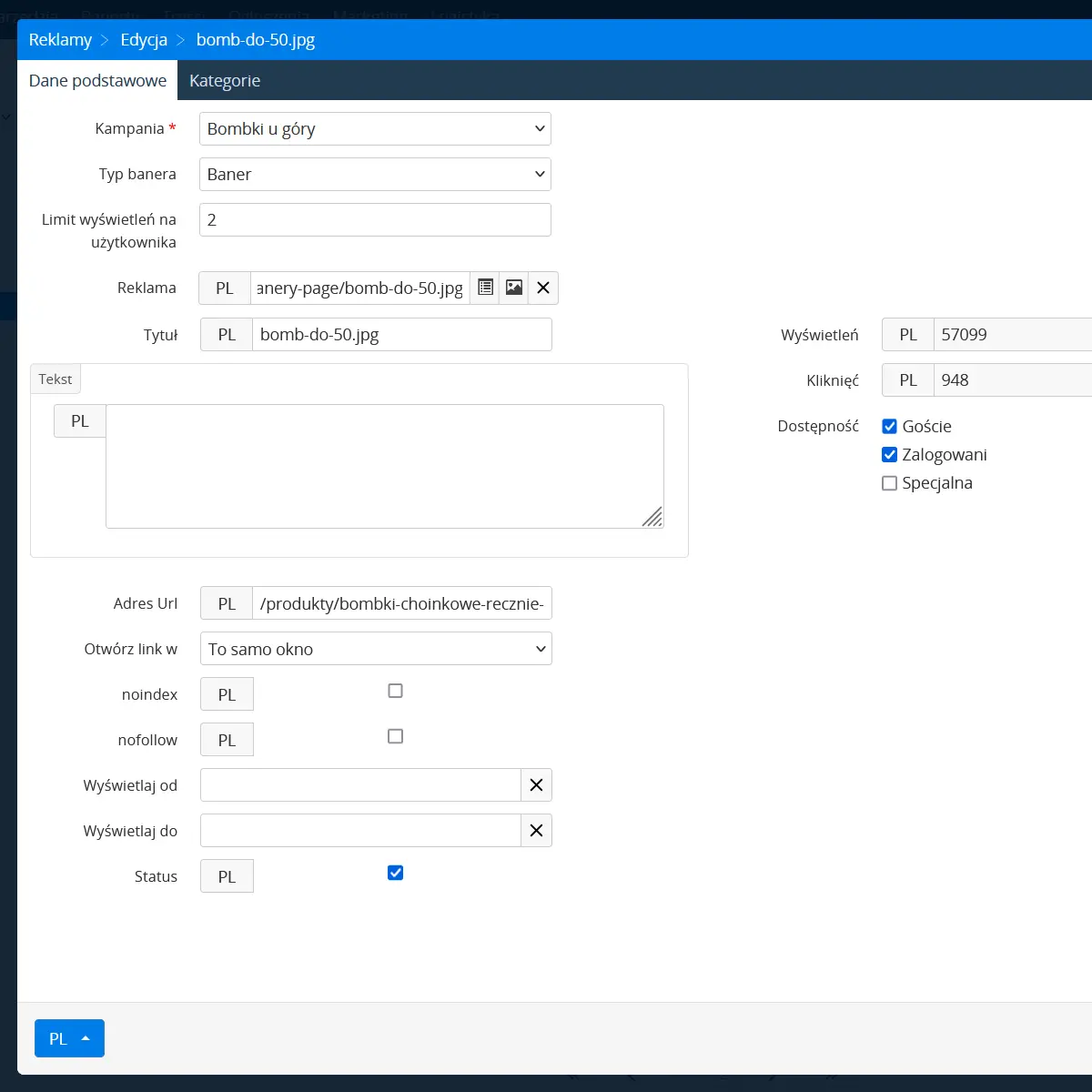The width and height of the screenshot is (1092, 1092).
Task: Click the PL language button of Reklama field
Action: [x=225, y=288]
